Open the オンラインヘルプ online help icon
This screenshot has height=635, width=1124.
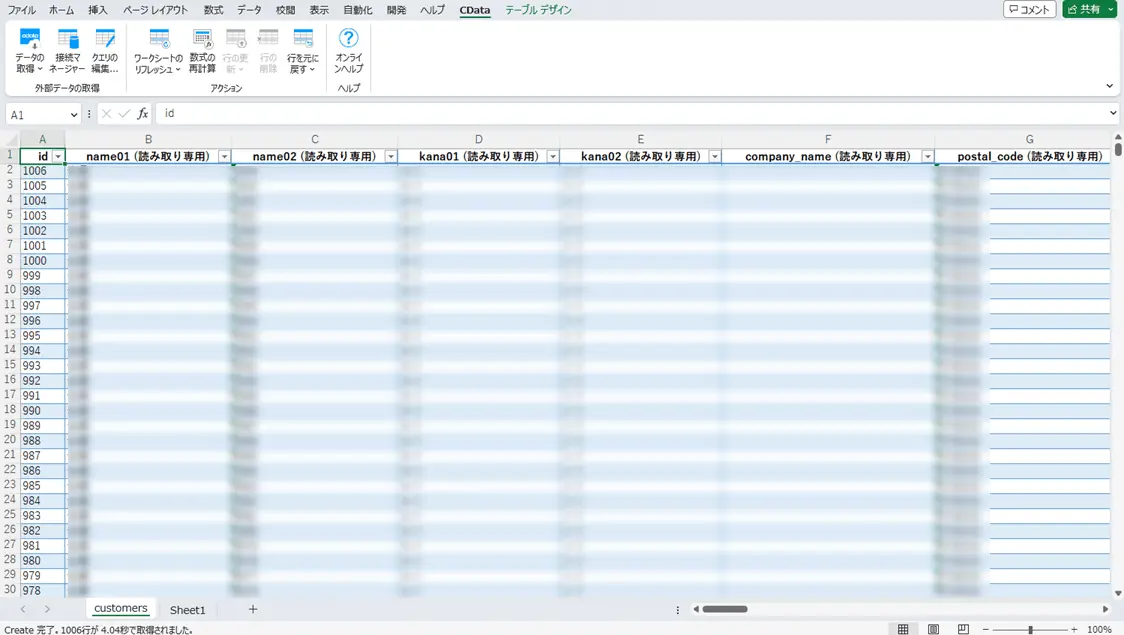pos(348,51)
